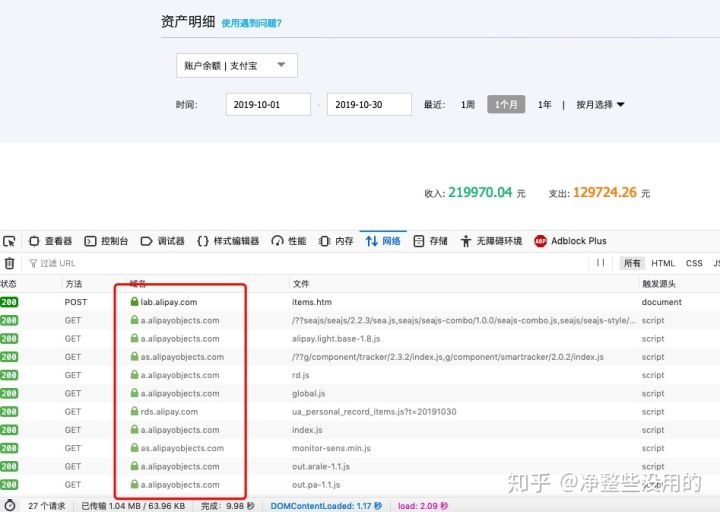Click the rds.alipay.com domain cell
The image size is (720, 512).
point(169,412)
